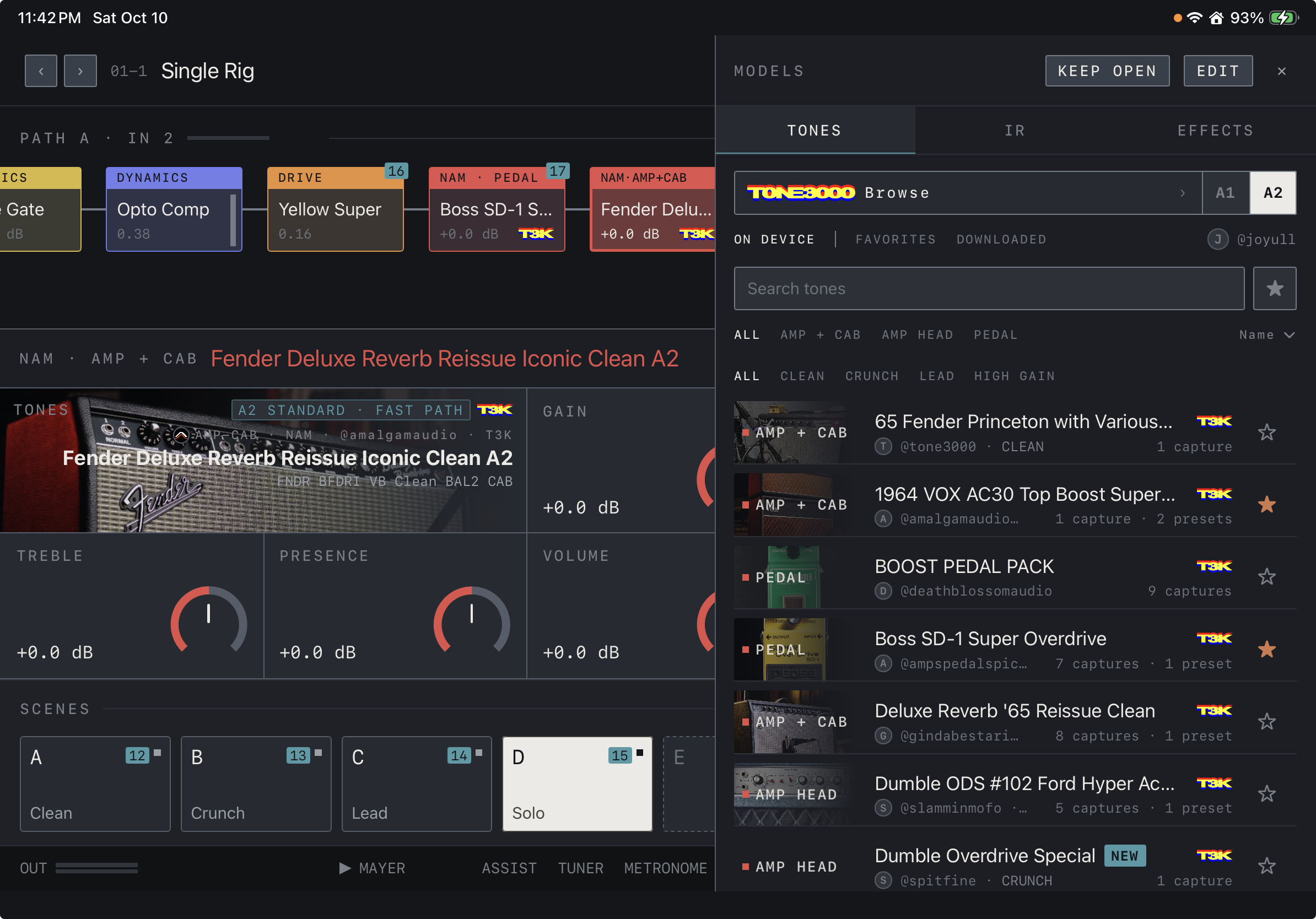The width and height of the screenshot is (1316, 919).
Task: Switch to scene A Clean
Action: coord(95,784)
